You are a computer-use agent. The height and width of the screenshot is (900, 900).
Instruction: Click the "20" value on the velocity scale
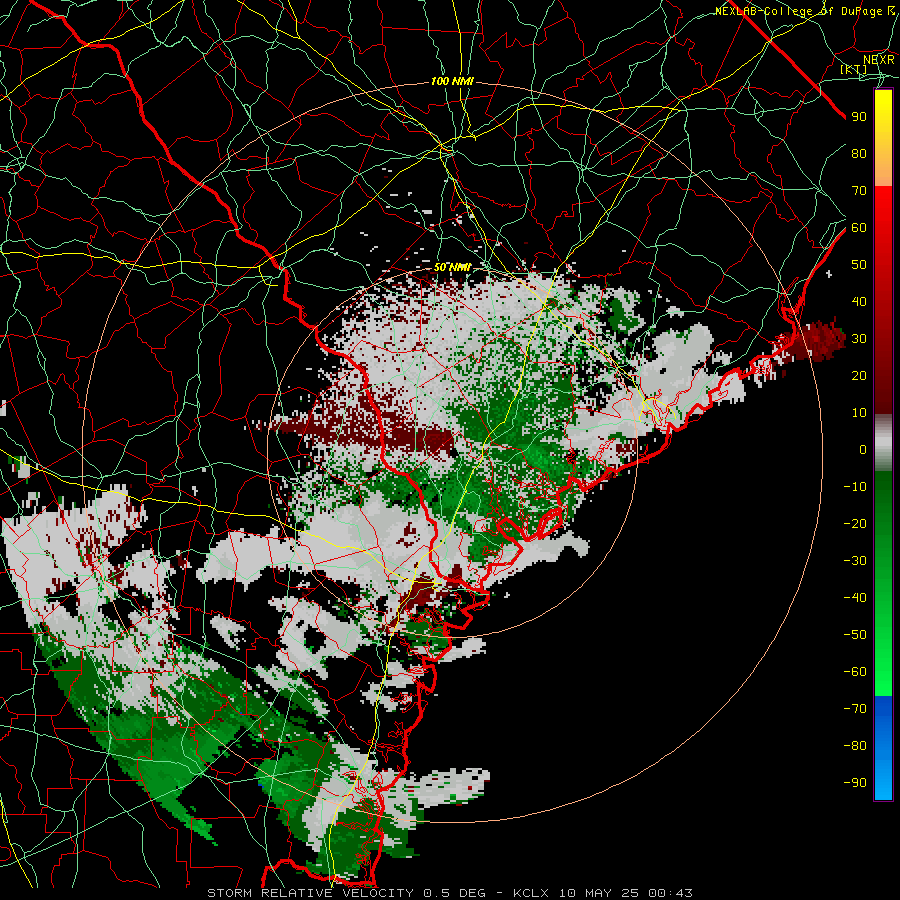click(x=859, y=376)
